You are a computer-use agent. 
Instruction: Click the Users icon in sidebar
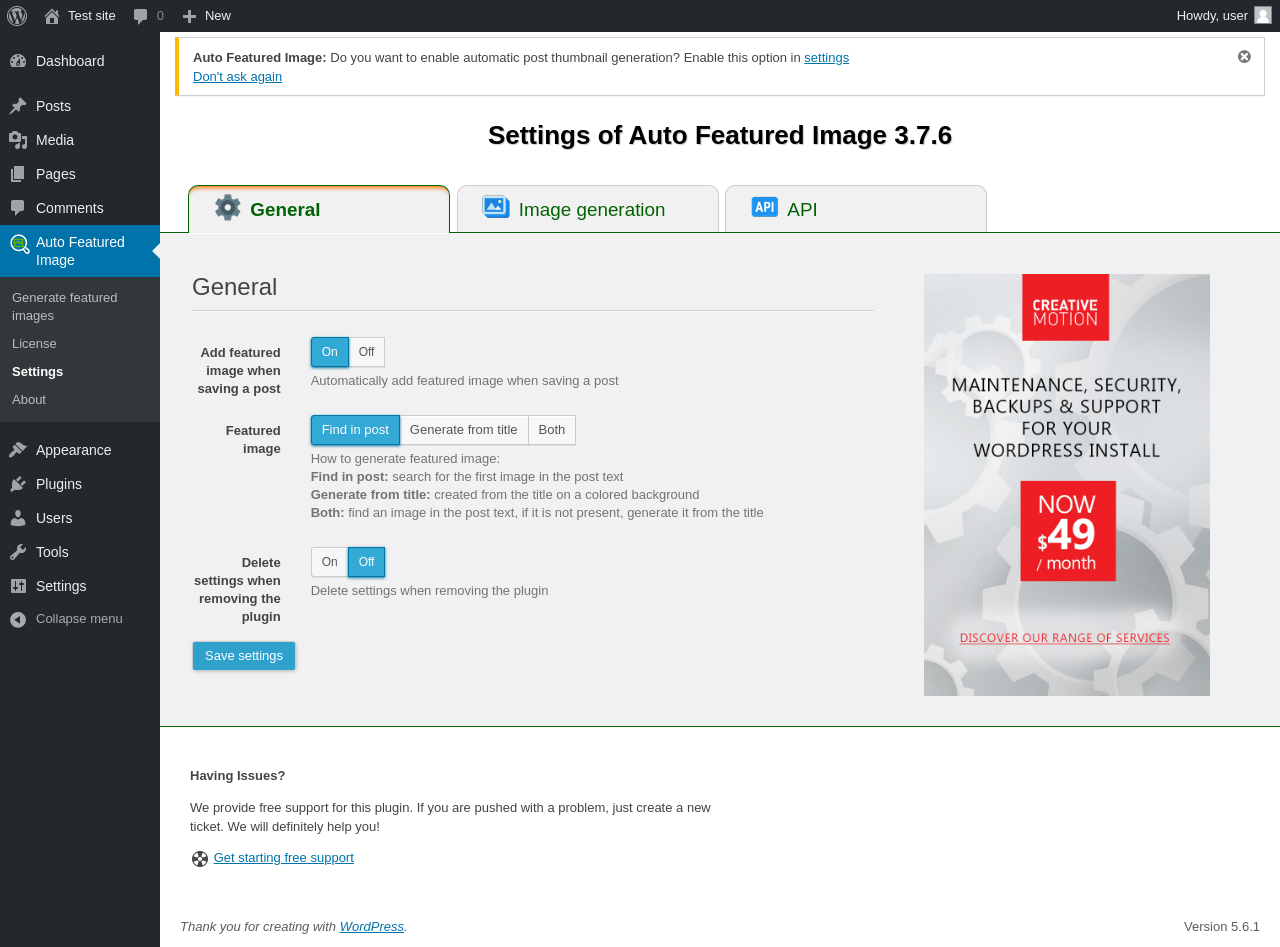(18, 518)
